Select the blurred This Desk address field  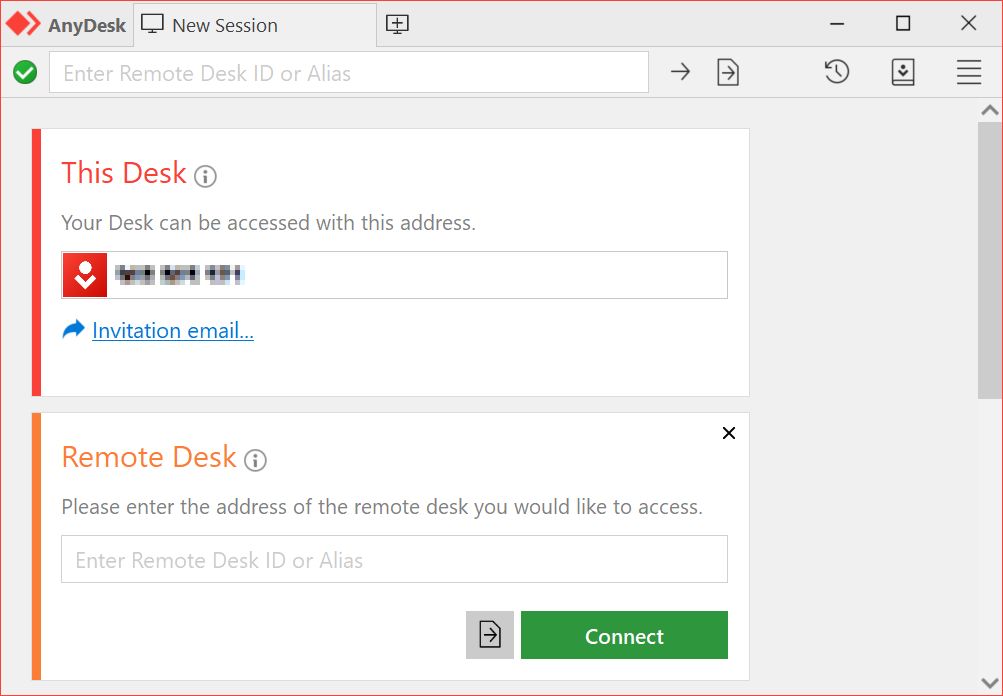(x=394, y=274)
